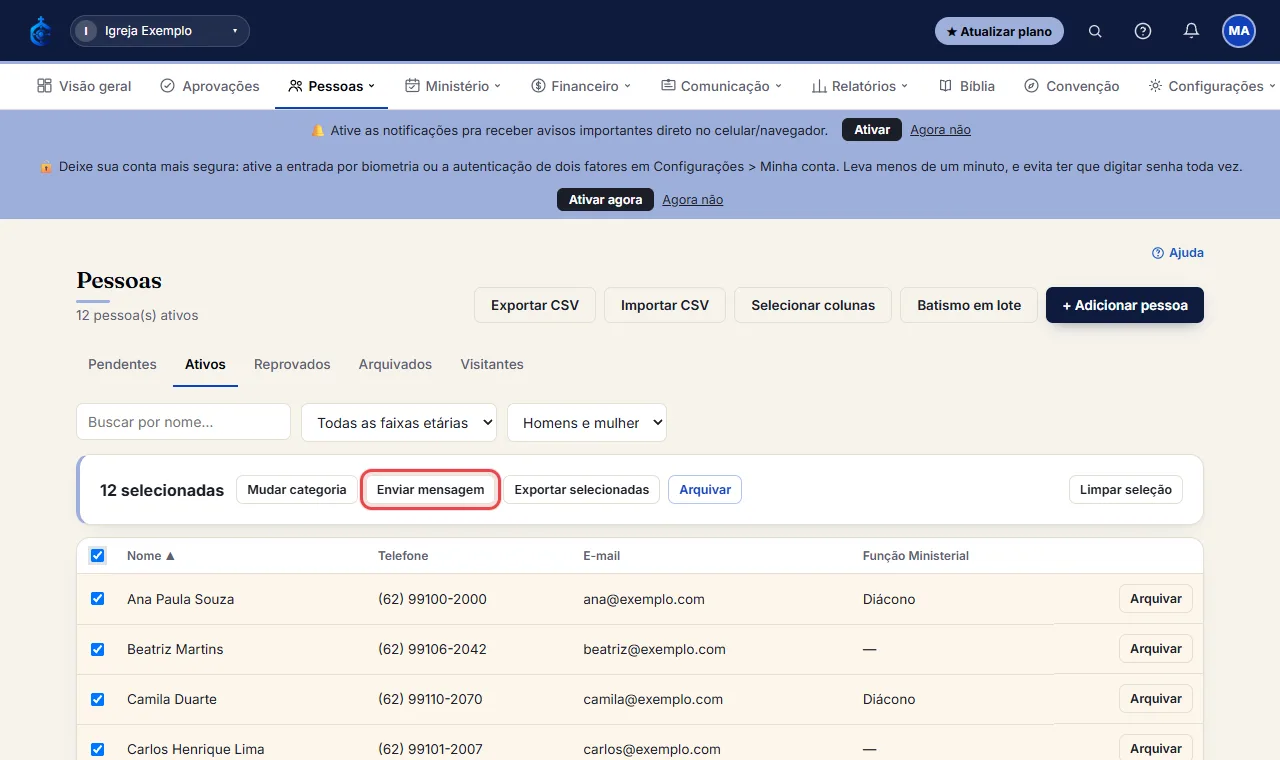Uncheck Carlos Henrique Lima row
This screenshot has height=760, width=1280.
(97, 749)
